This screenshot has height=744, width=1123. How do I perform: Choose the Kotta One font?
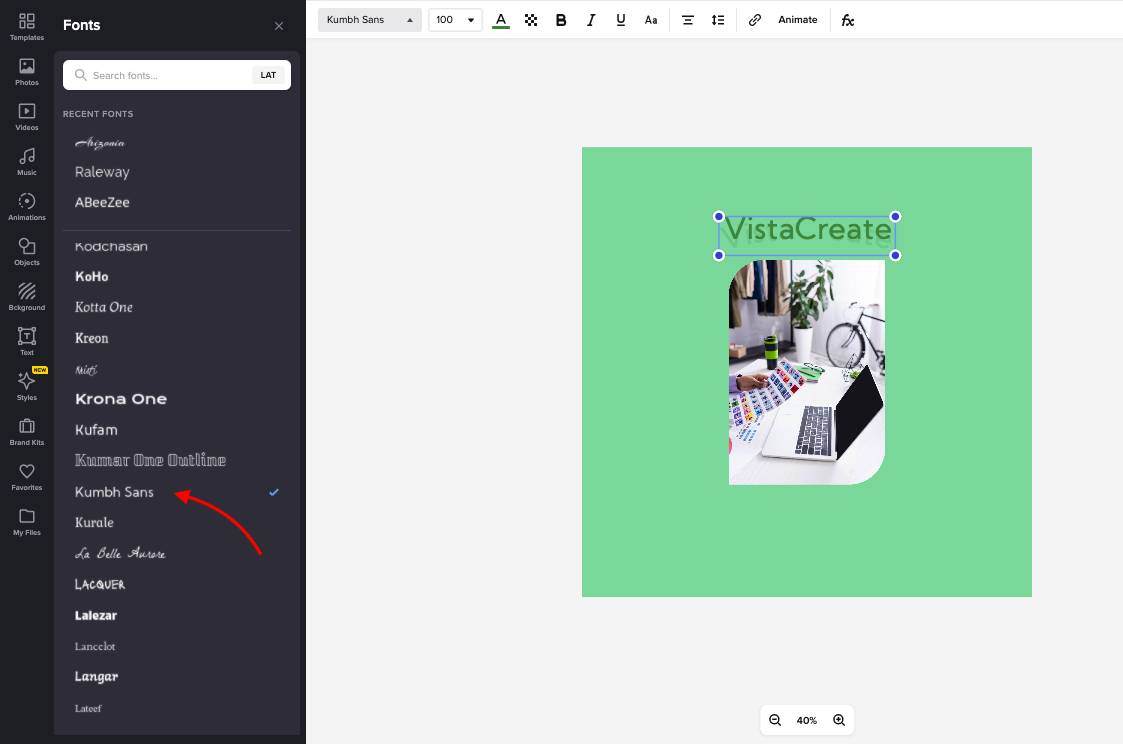pyautogui.click(x=104, y=307)
